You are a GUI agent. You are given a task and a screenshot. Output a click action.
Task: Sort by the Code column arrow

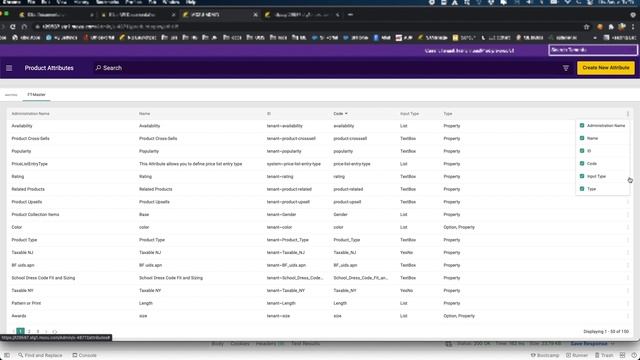pos(346,114)
